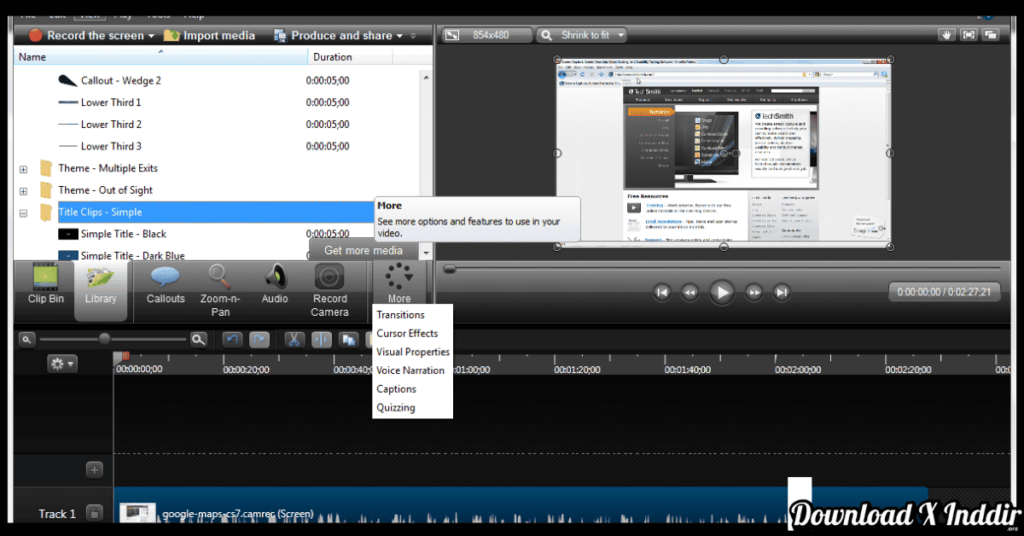Jump to previous clip button
Image resolution: width=1024 pixels, height=536 pixels.
coord(662,292)
